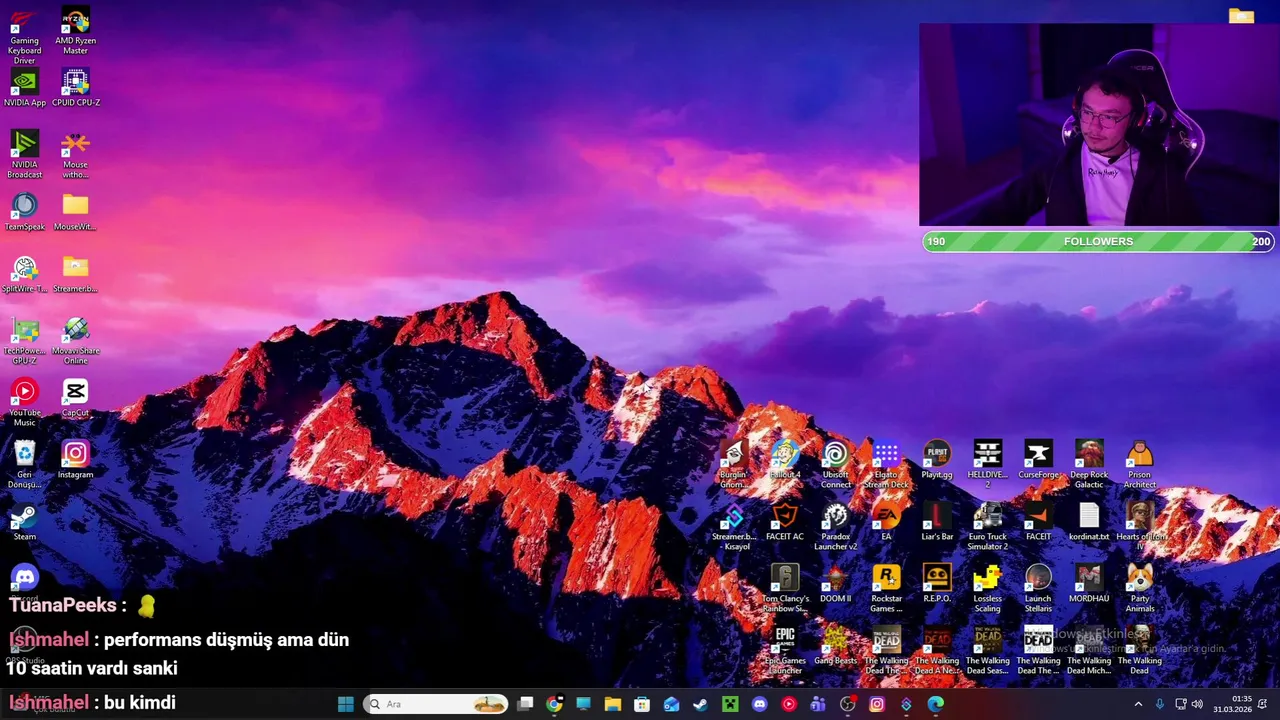Open File Explorer from the taskbar

(x=613, y=704)
